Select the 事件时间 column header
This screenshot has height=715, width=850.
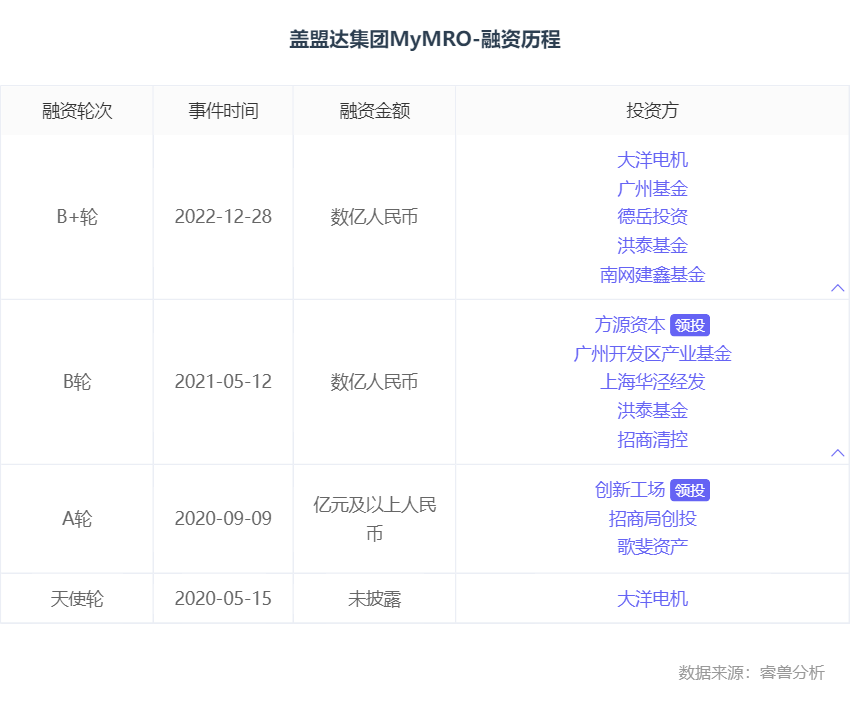223,111
